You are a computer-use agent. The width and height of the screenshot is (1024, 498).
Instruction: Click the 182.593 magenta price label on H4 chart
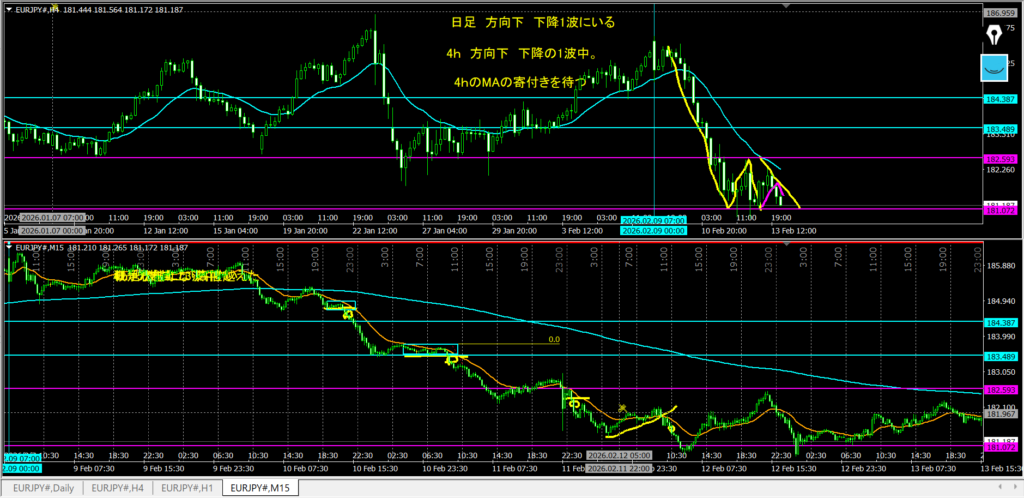[1001, 159]
